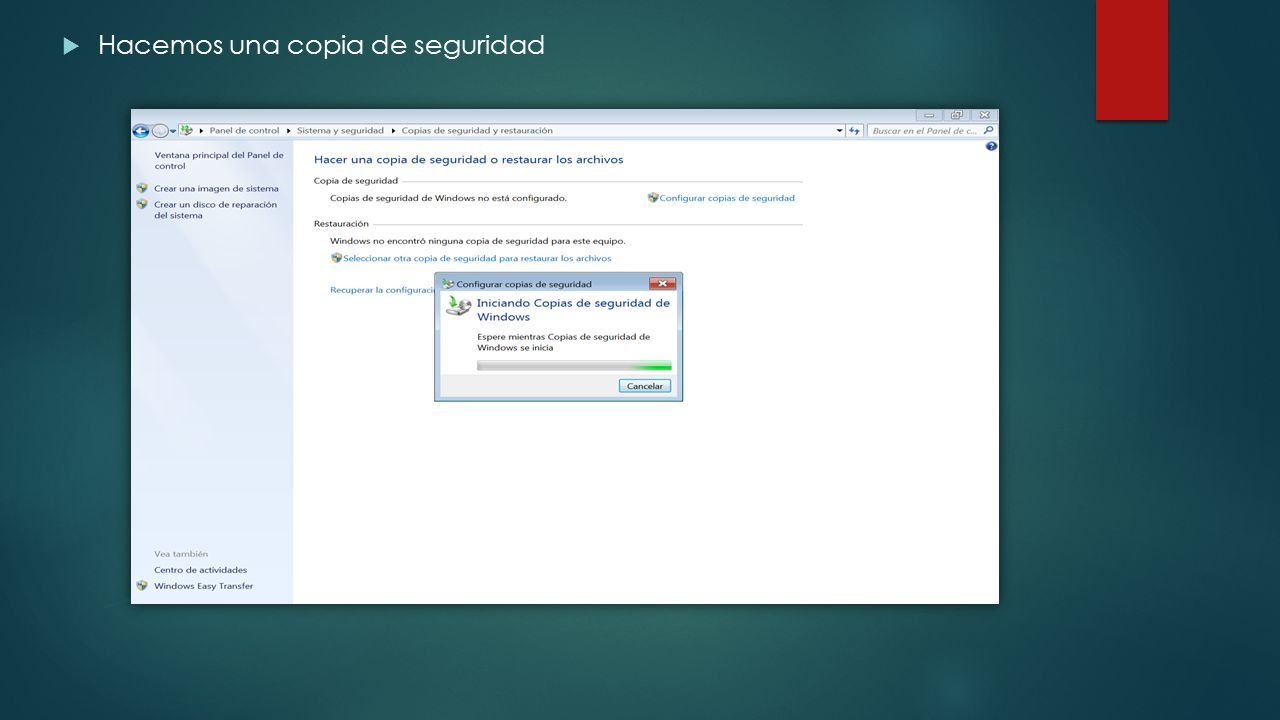1280x720 pixels.
Task: Click shield icon beside 'Seleccionar otra copia de seguridad'
Action: [x=337, y=258]
